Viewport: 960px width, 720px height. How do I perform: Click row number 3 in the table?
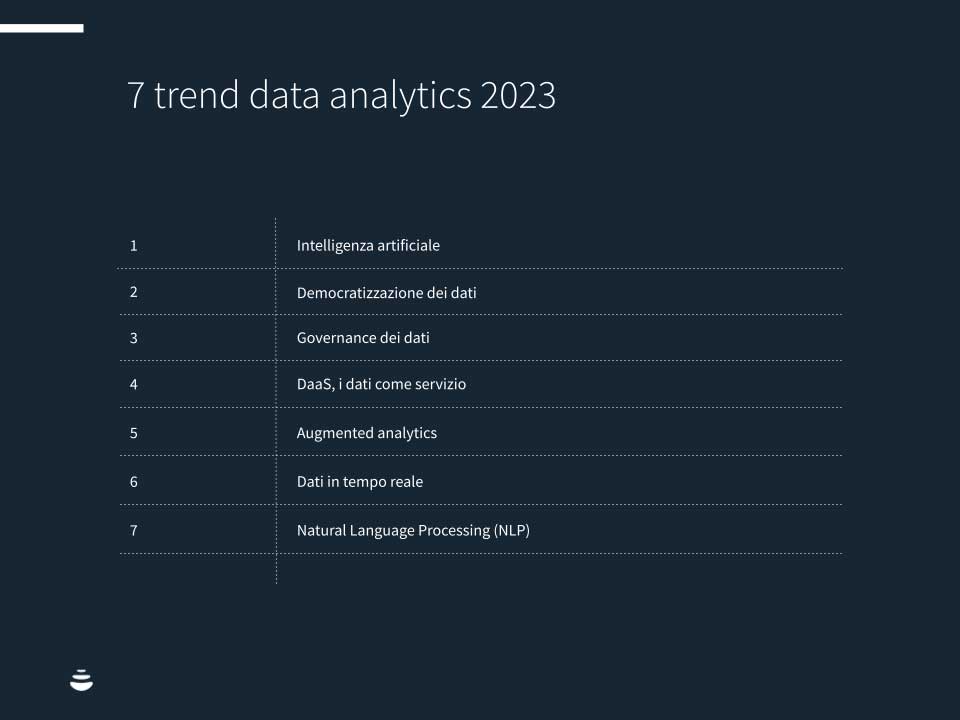tap(133, 338)
